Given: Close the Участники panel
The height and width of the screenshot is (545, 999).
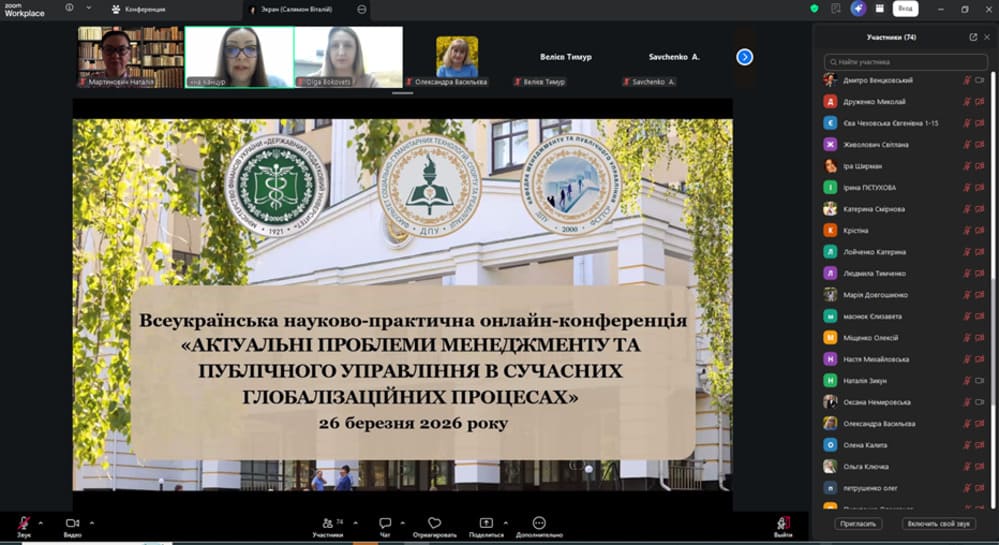Looking at the screenshot, I should 987,37.
